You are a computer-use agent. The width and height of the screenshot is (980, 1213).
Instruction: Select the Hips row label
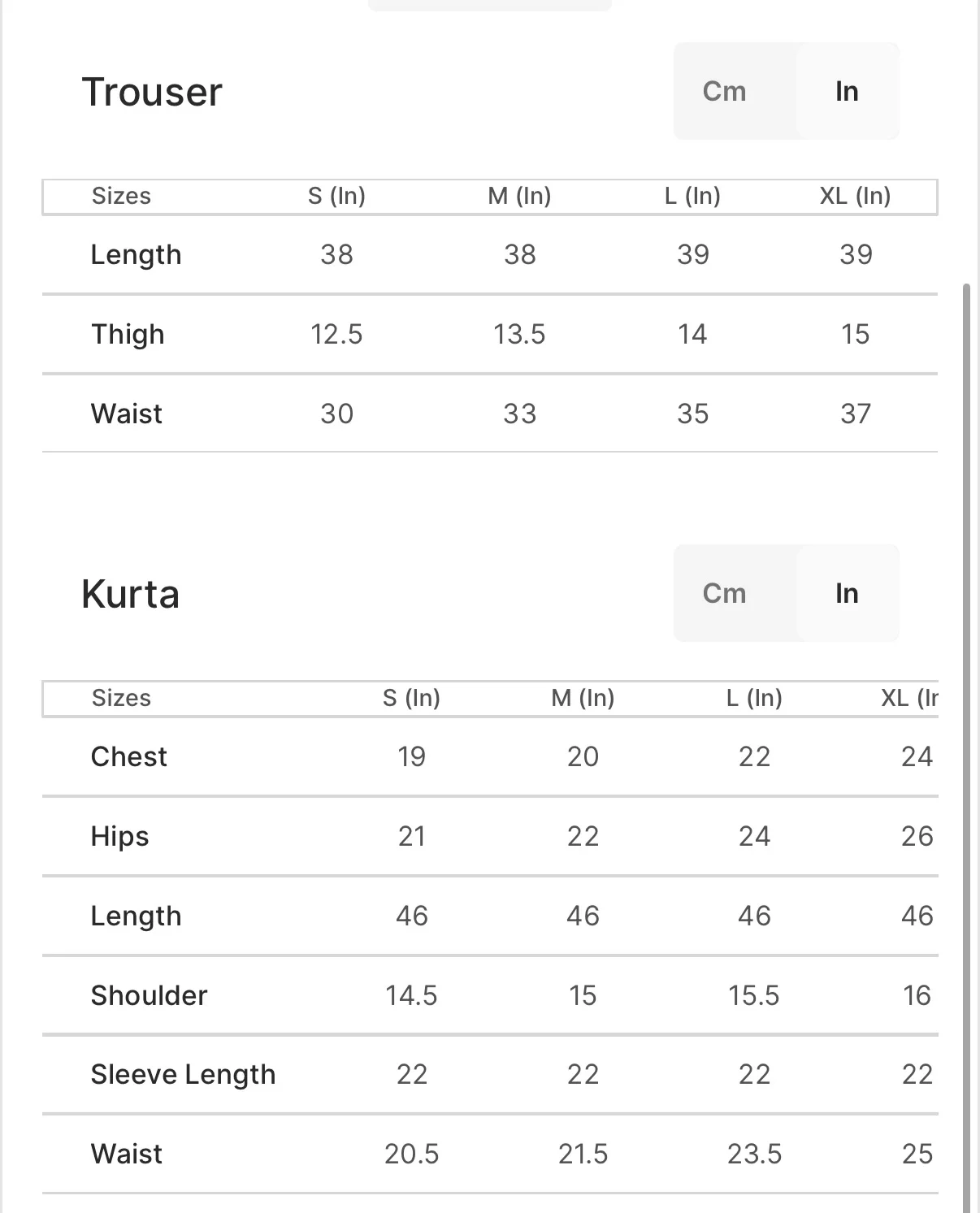click(x=119, y=836)
